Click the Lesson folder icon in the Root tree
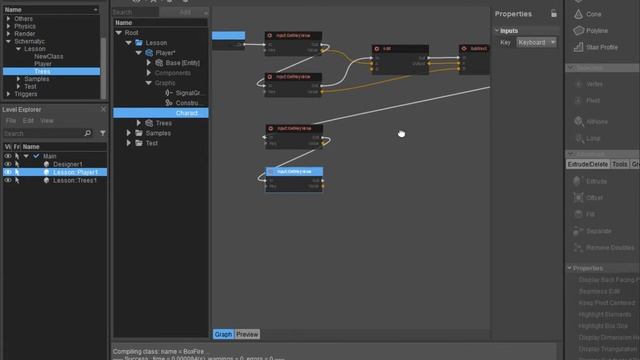Viewport: 640px width, 360px height. click(139, 42)
